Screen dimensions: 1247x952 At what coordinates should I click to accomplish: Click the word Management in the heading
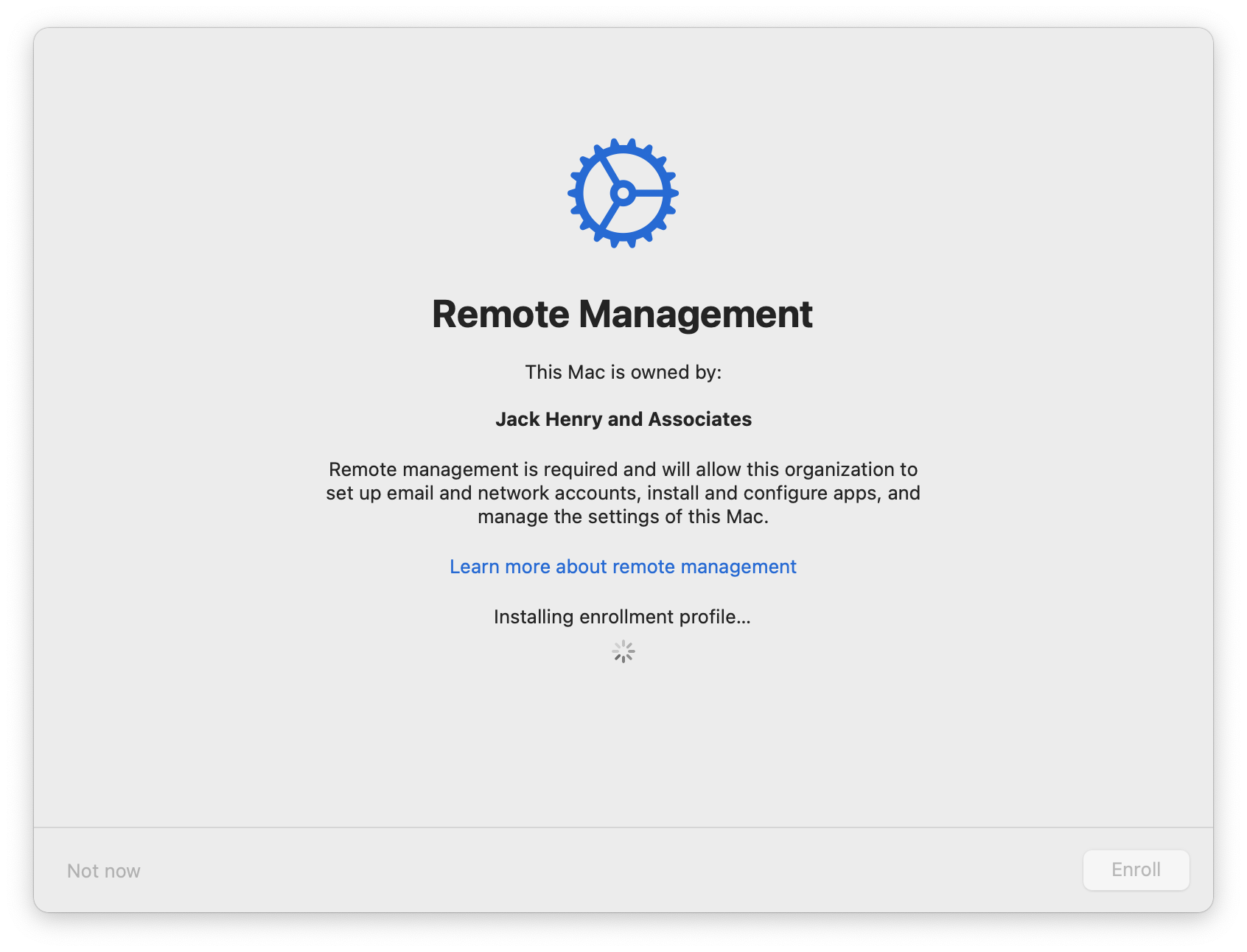click(x=695, y=315)
